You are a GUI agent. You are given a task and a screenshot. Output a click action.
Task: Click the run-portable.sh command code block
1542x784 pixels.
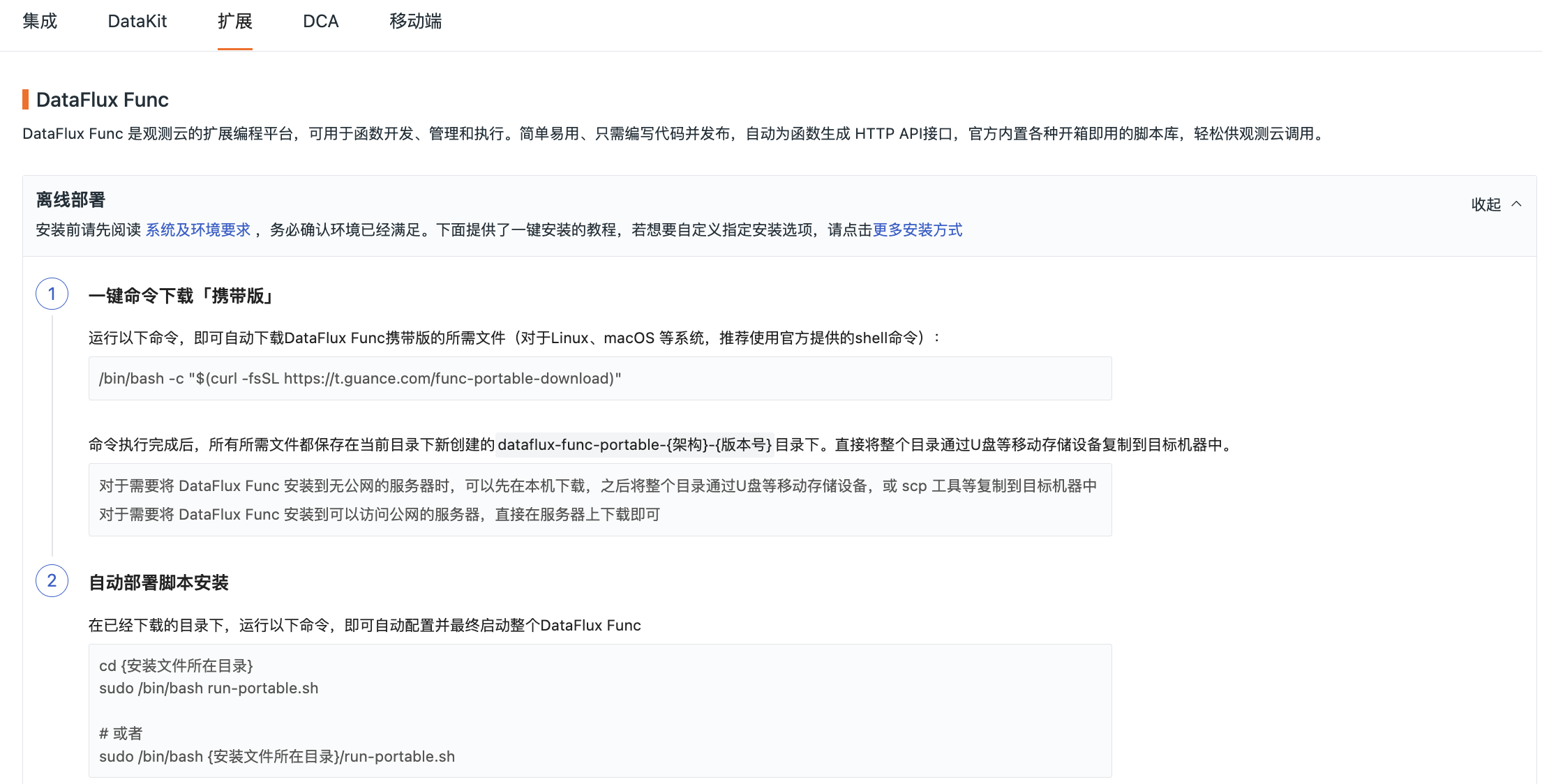600,711
